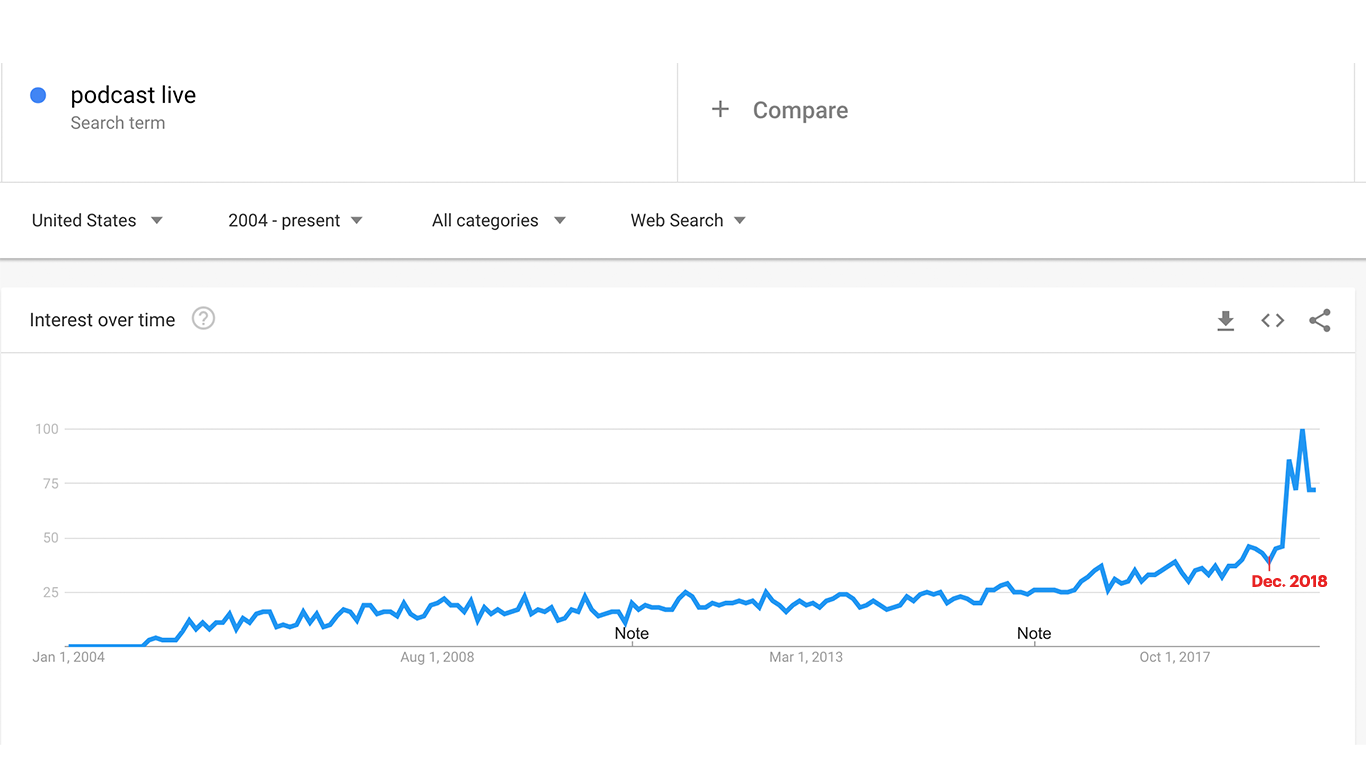Click the plus icon next to Compare
1366x768 pixels.
(x=720, y=109)
